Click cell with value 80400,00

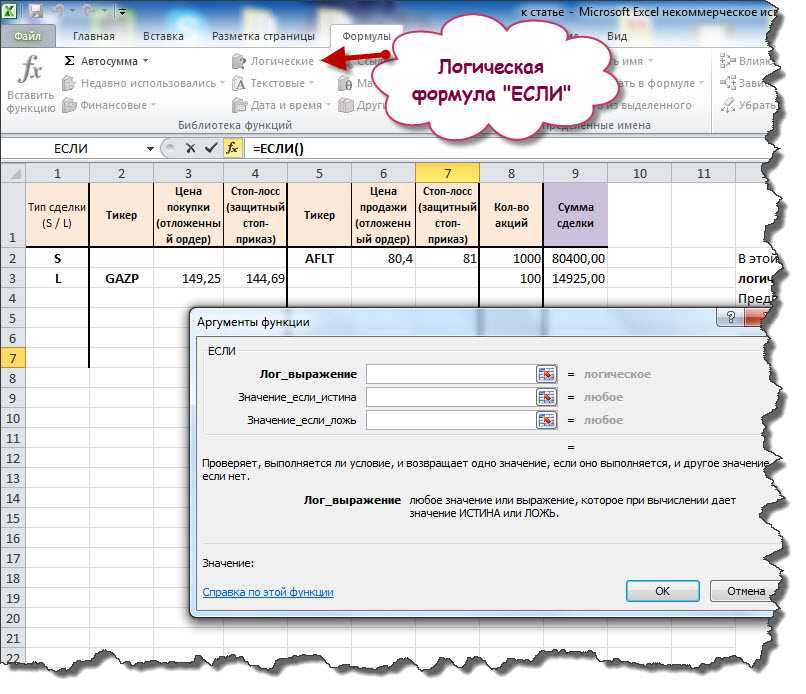575,259
